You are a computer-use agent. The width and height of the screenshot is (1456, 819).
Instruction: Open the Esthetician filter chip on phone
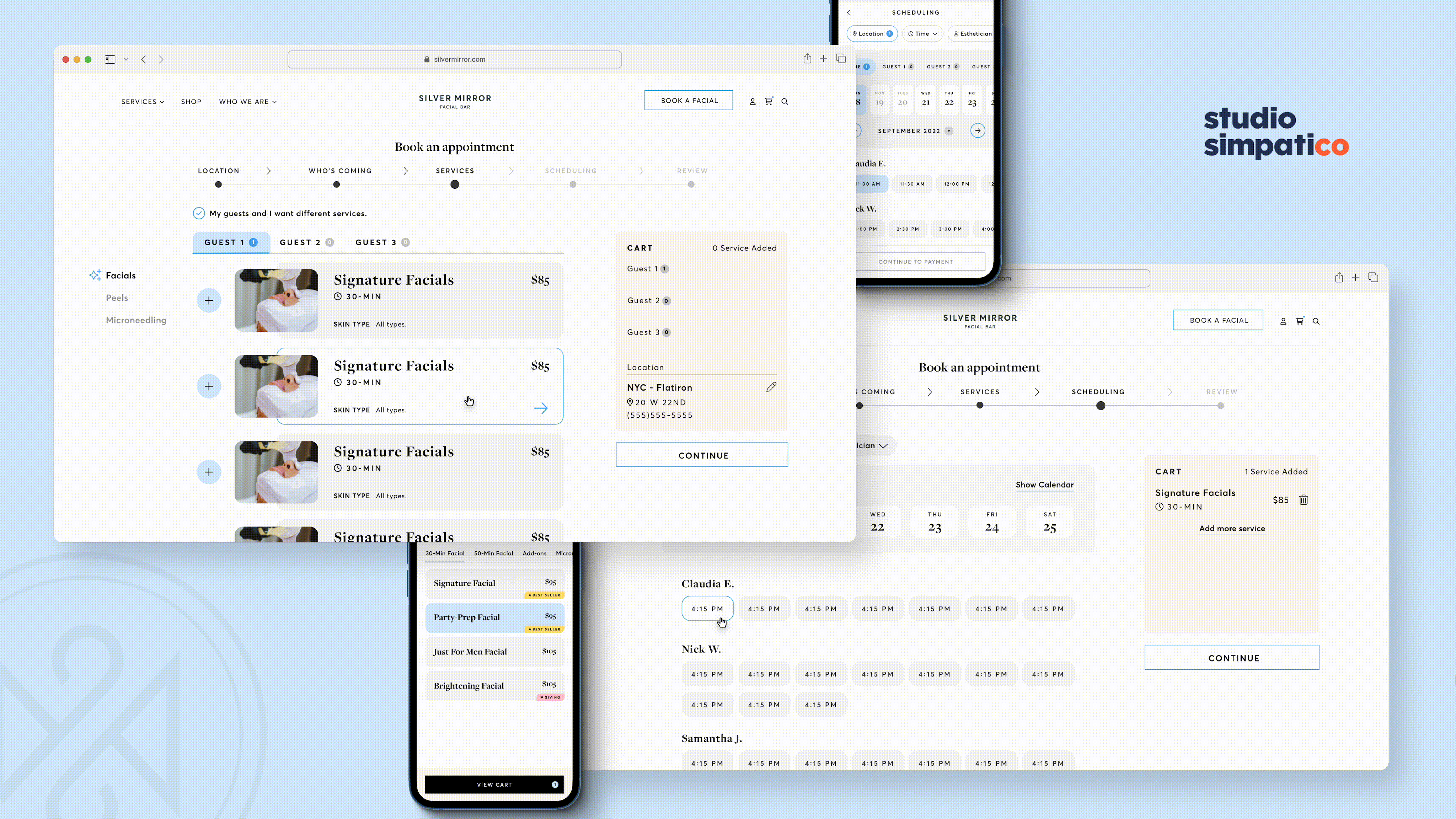click(x=971, y=34)
